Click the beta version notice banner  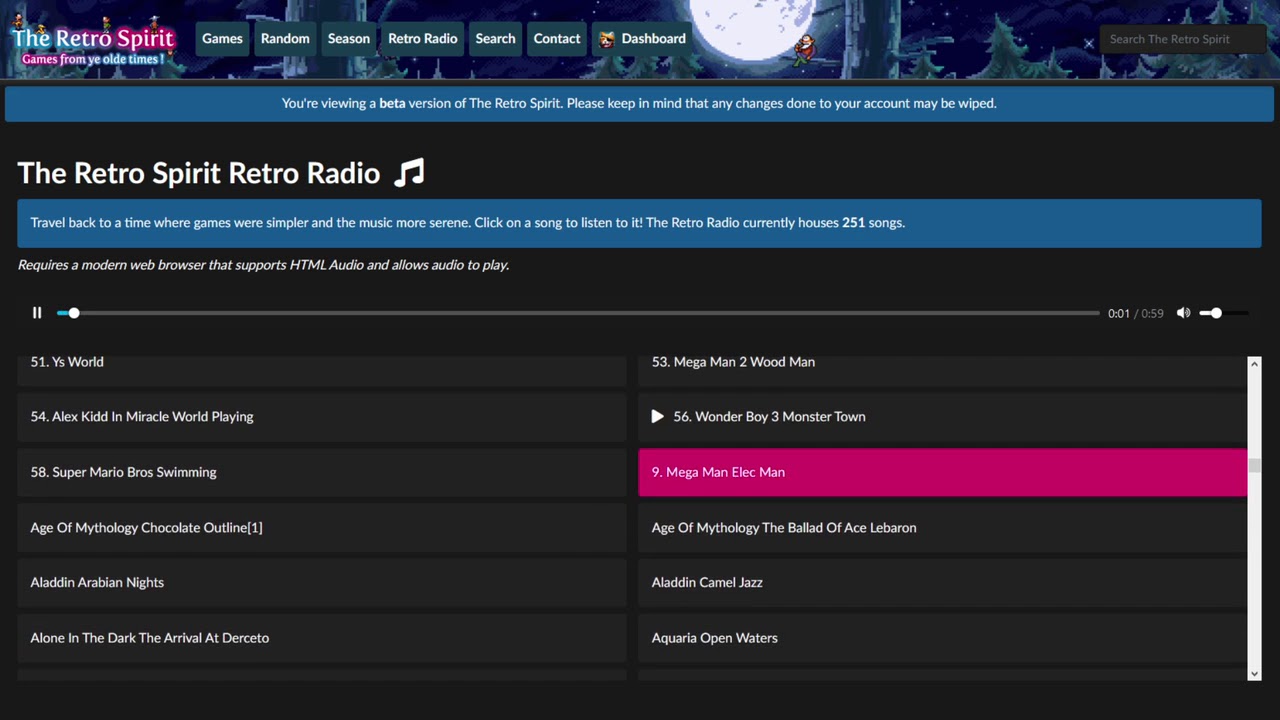(x=639, y=103)
